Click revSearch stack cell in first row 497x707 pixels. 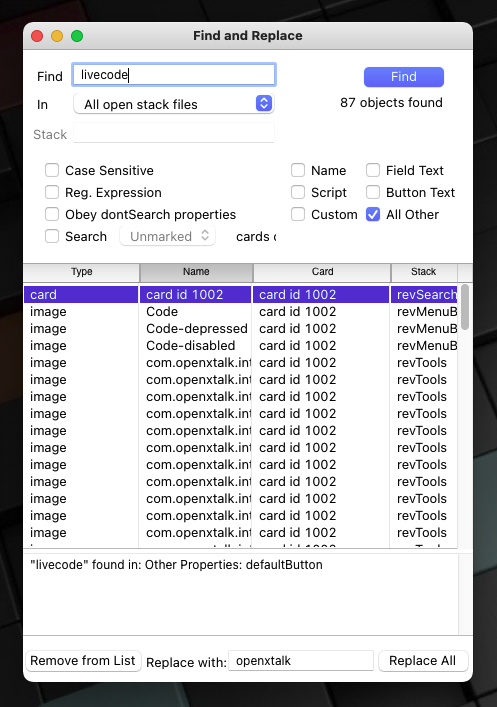(x=424, y=294)
